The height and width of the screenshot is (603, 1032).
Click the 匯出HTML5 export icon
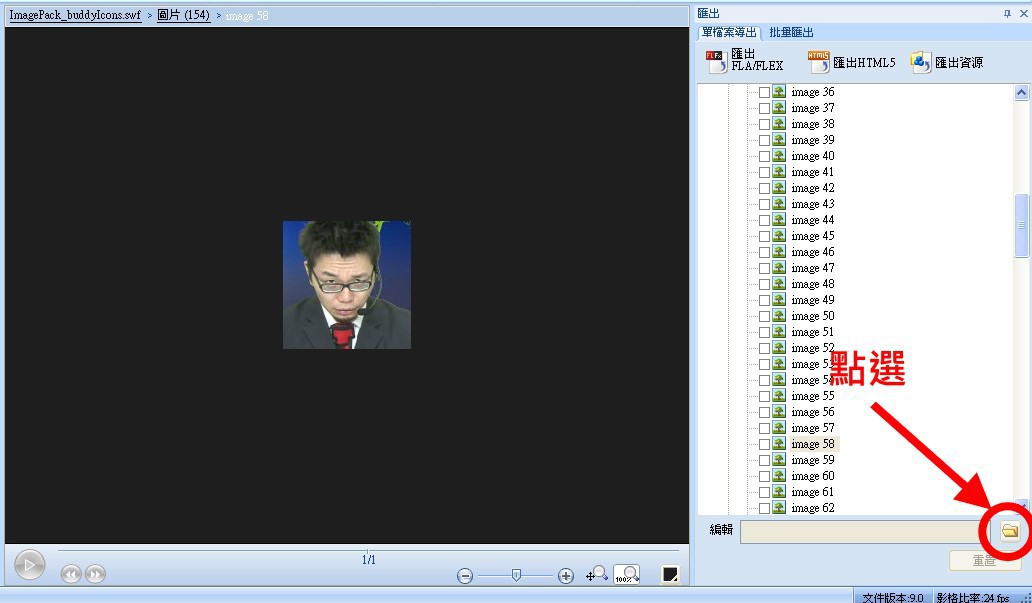point(819,62)
